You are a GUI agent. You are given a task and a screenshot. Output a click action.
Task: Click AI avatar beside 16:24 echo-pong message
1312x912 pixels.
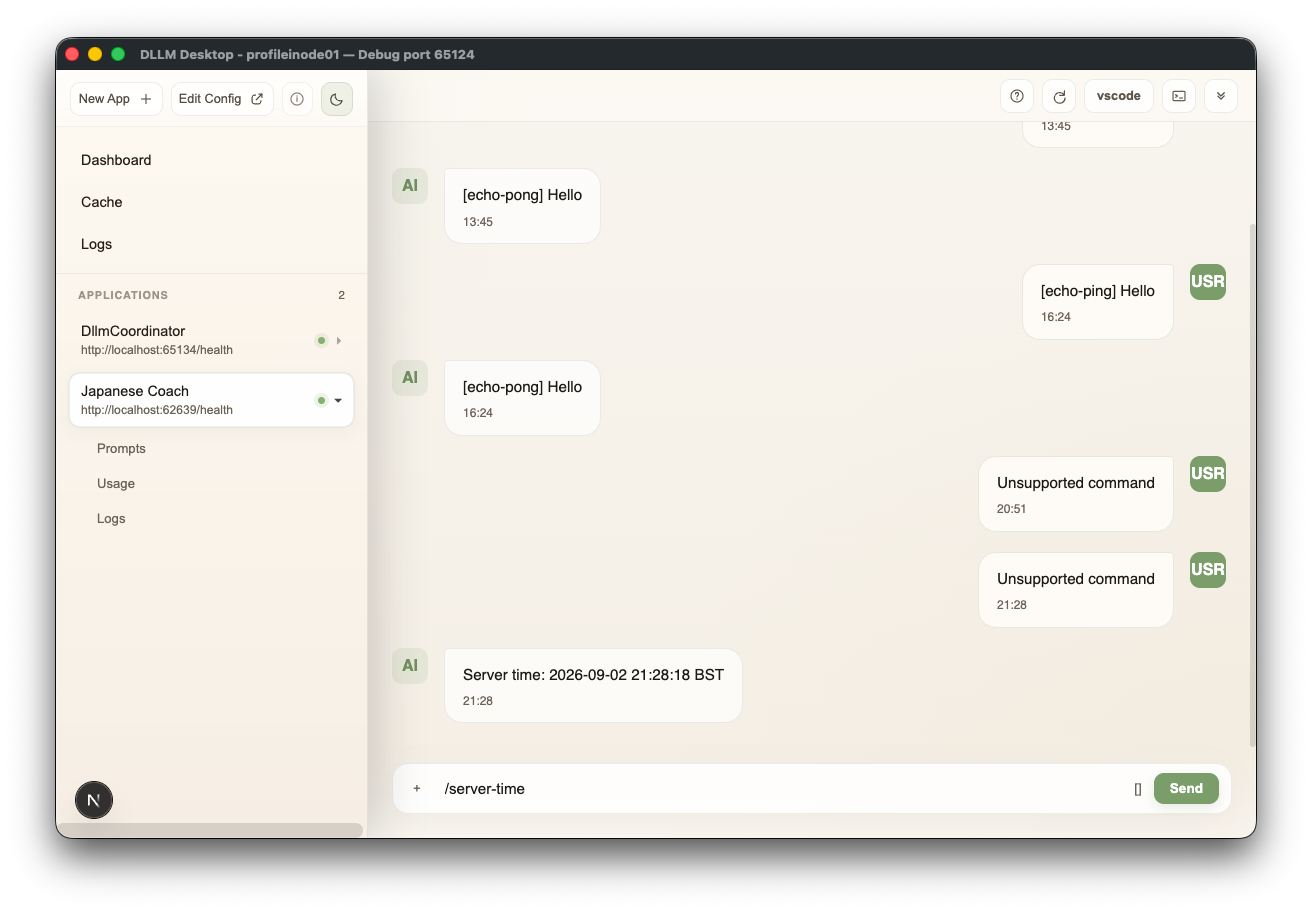coord(410,378)
